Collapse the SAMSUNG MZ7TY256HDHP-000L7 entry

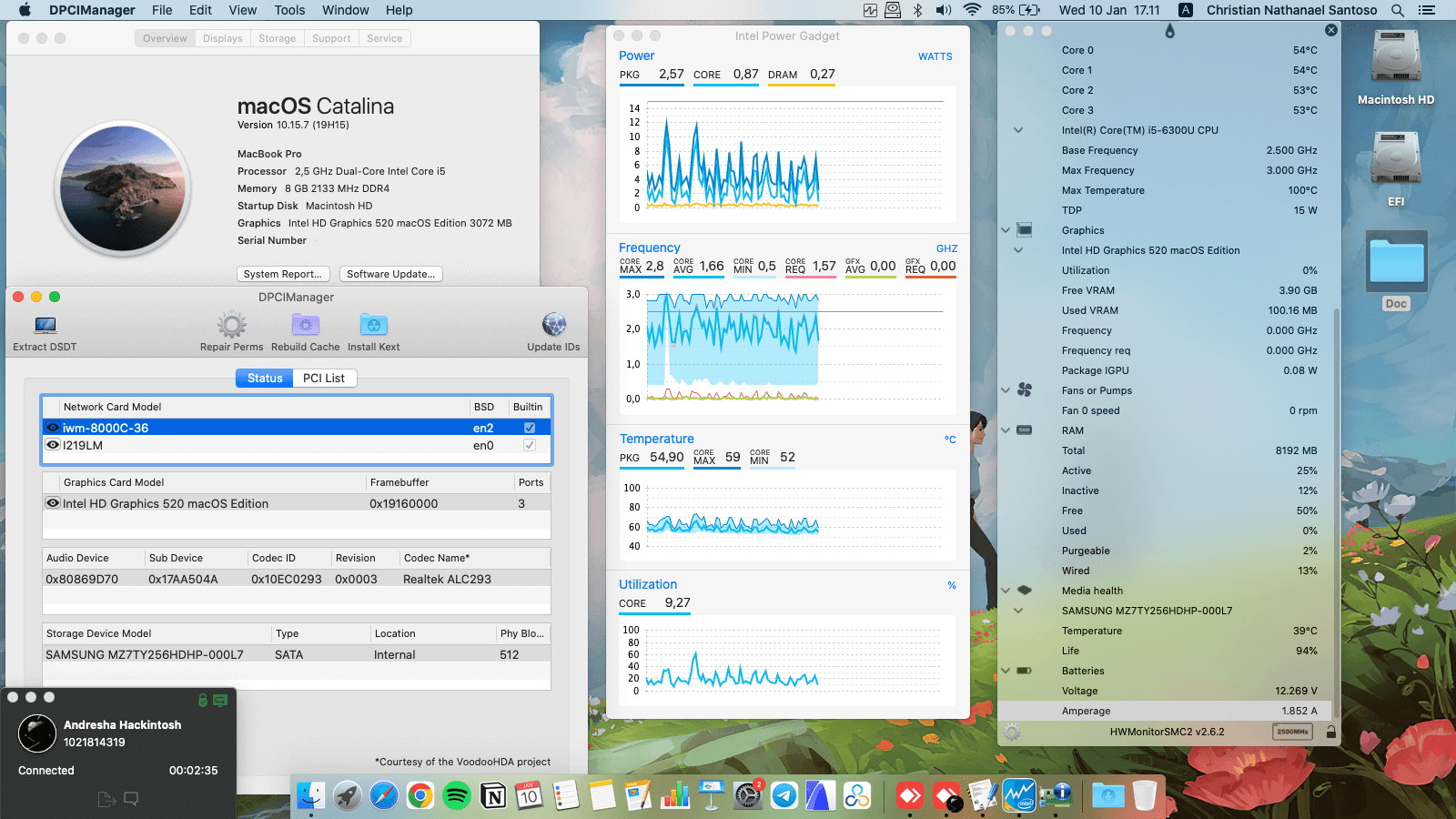point(1017,611)
